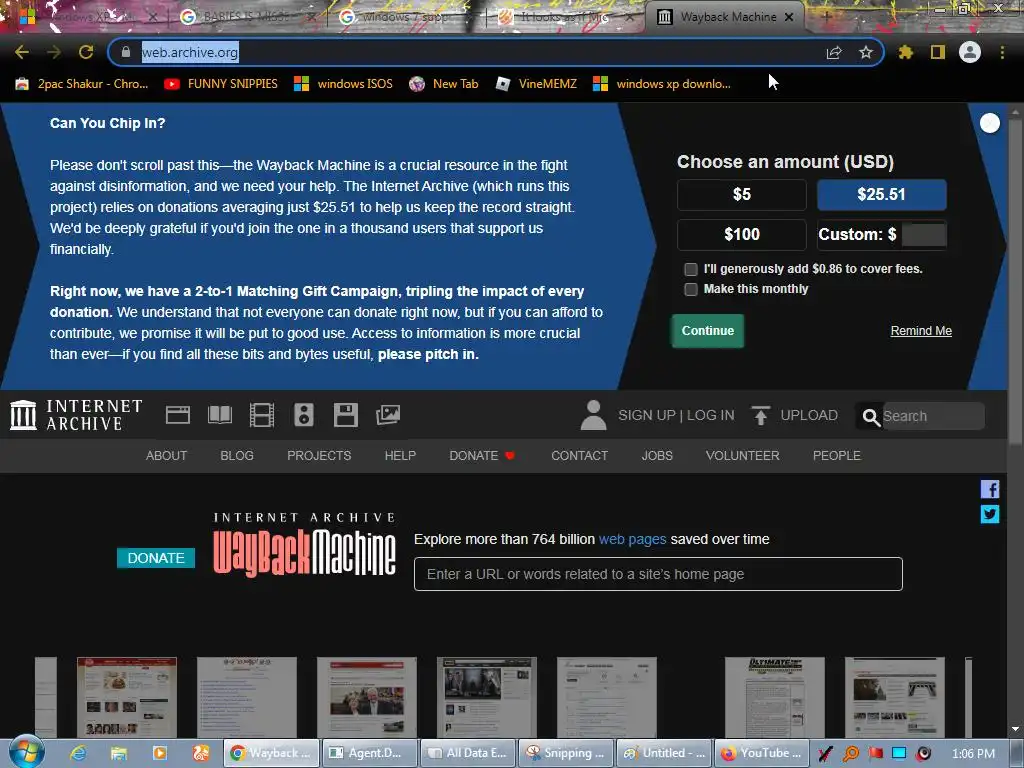Switch to the YouTube Firefox taskbar button

(762, 753)
